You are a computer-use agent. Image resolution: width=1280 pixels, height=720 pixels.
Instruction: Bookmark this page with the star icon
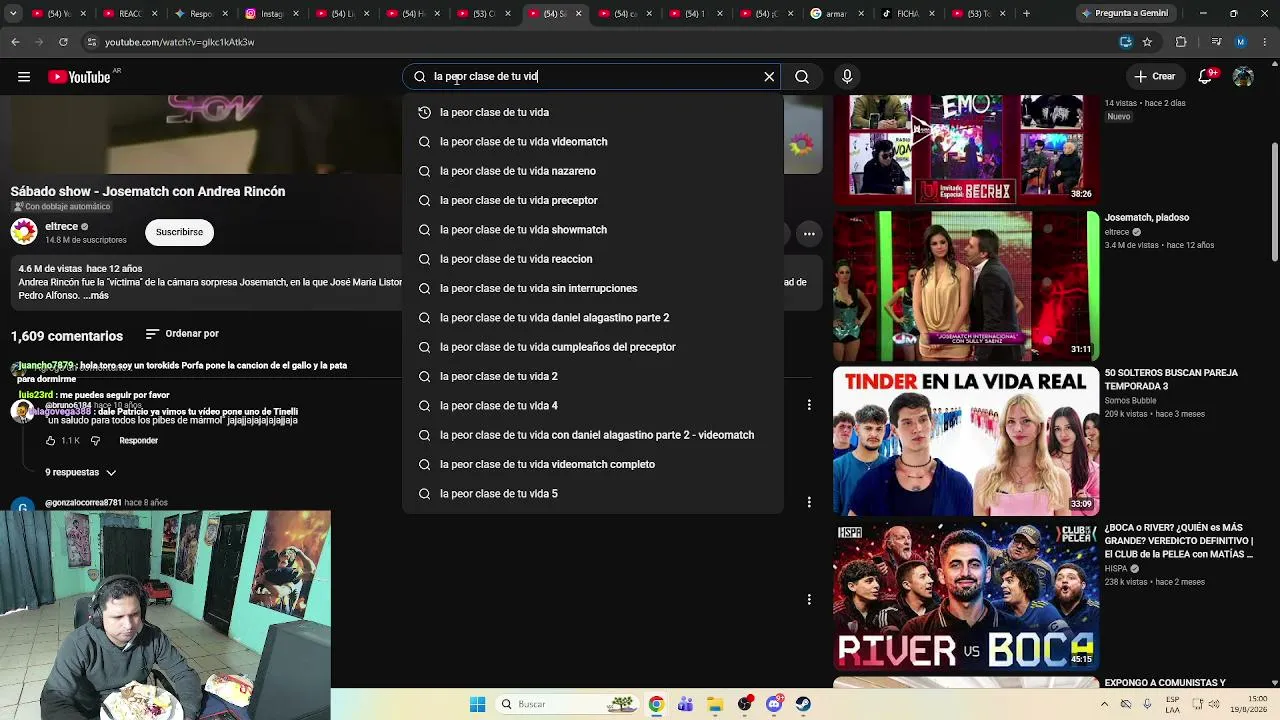tap(1147, 42)
